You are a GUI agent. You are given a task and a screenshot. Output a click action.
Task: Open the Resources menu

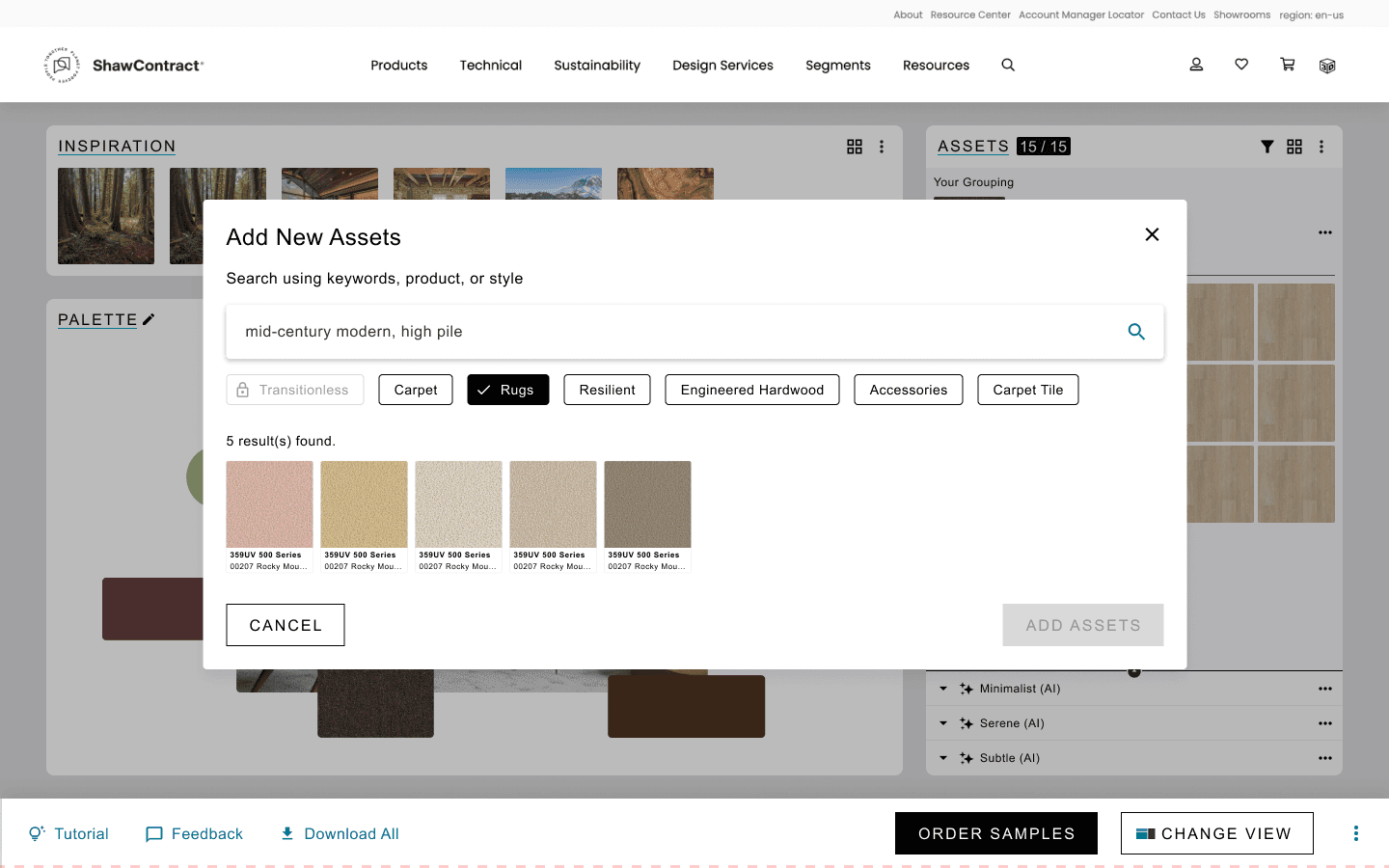pyautogui.click(x=937, y=66)
